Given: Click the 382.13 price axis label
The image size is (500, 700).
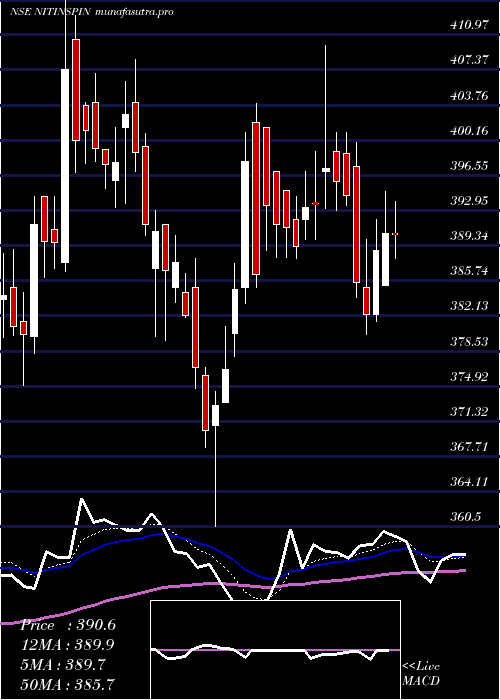Looking at the screenshot, I should (x=469, y=306).
